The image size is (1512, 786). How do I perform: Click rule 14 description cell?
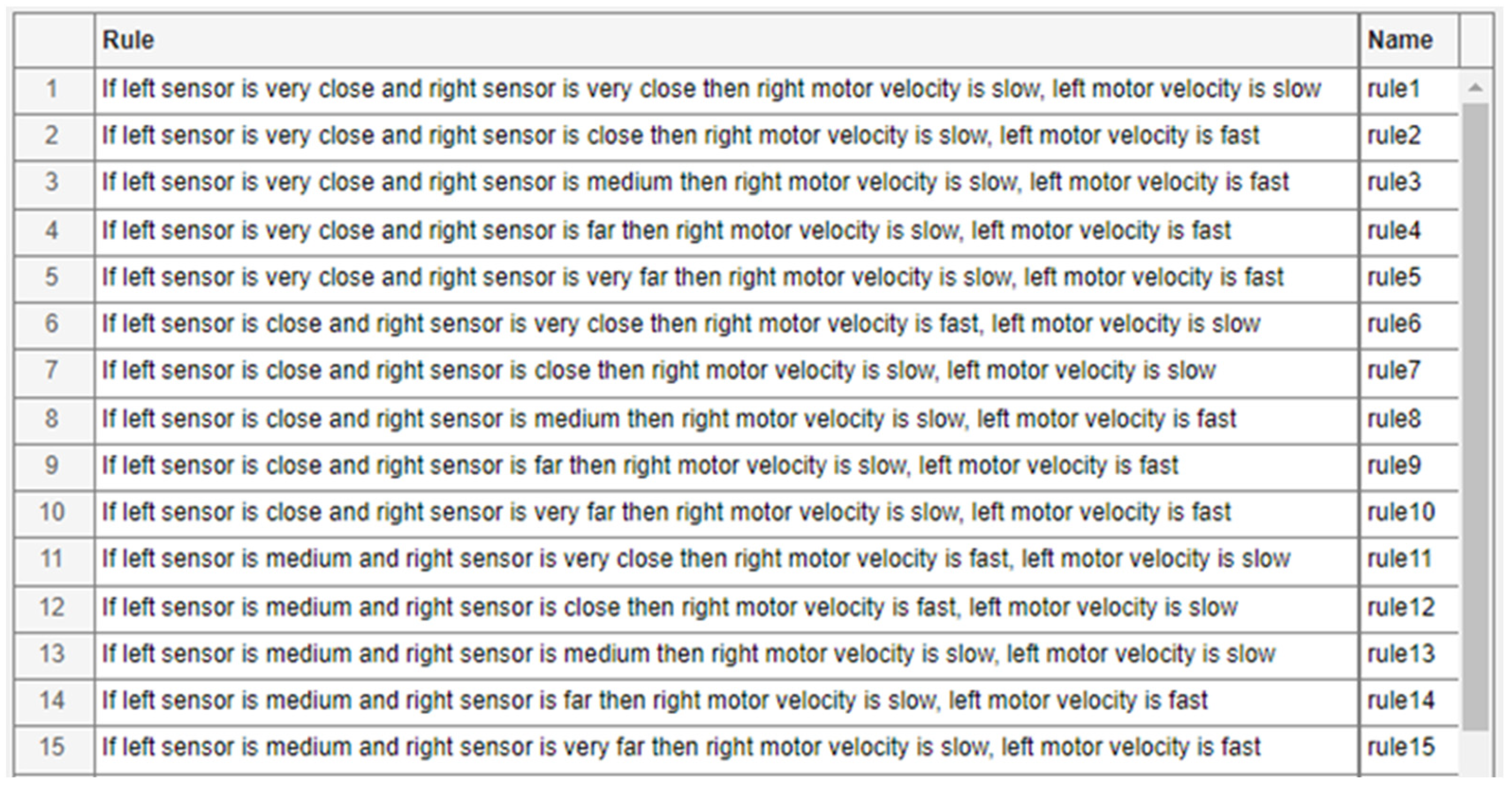point(654,701)
